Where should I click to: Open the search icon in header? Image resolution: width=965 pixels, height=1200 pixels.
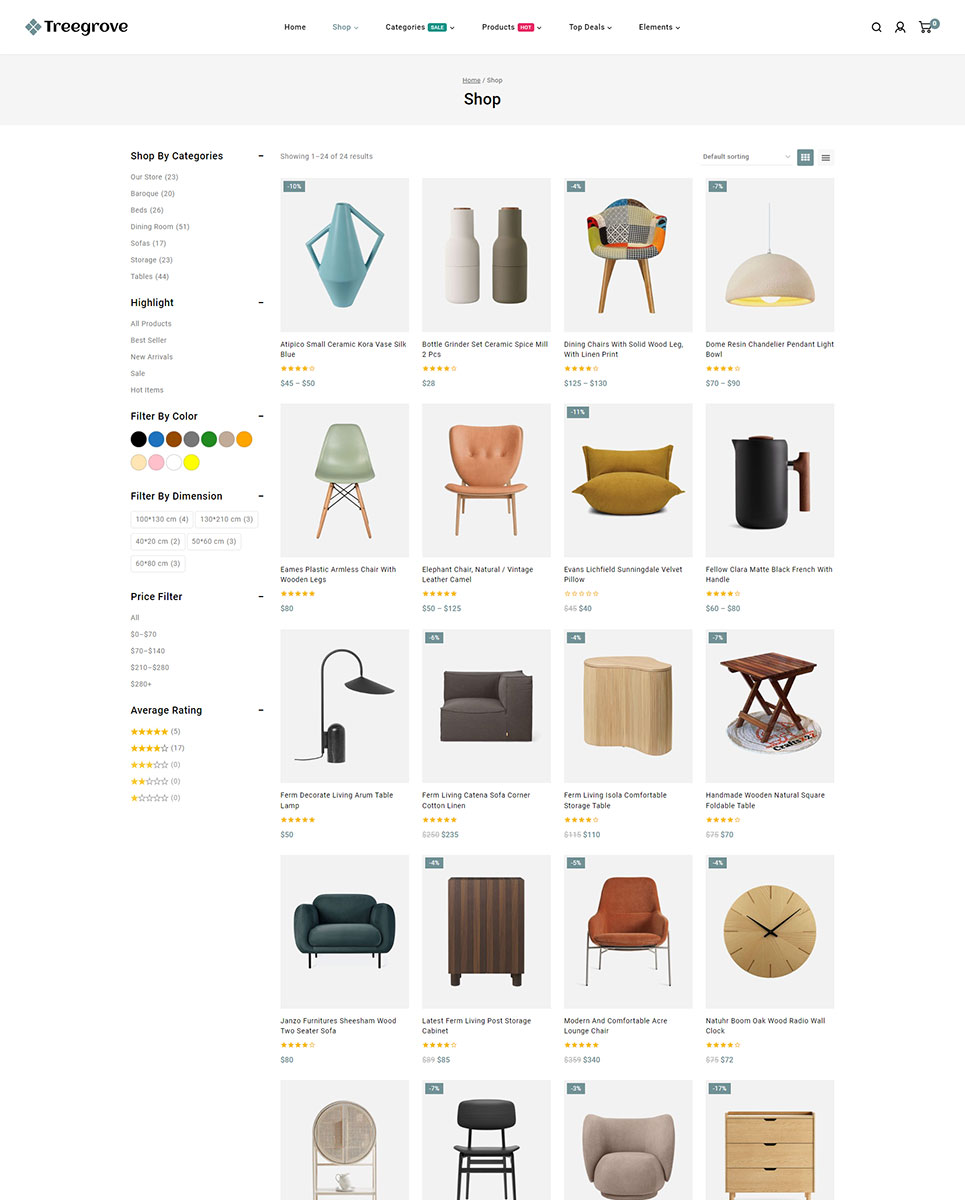pos(876,27)
